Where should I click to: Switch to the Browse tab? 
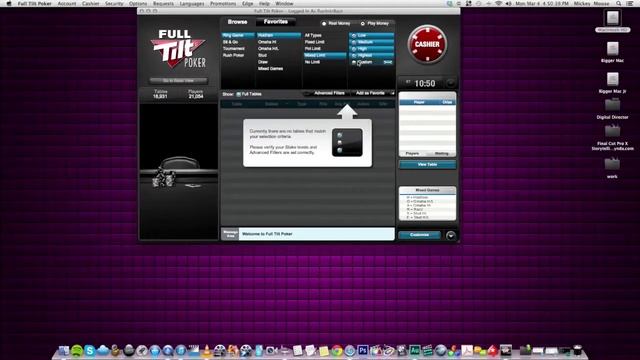pyautogui.click(x=238, y=22)
